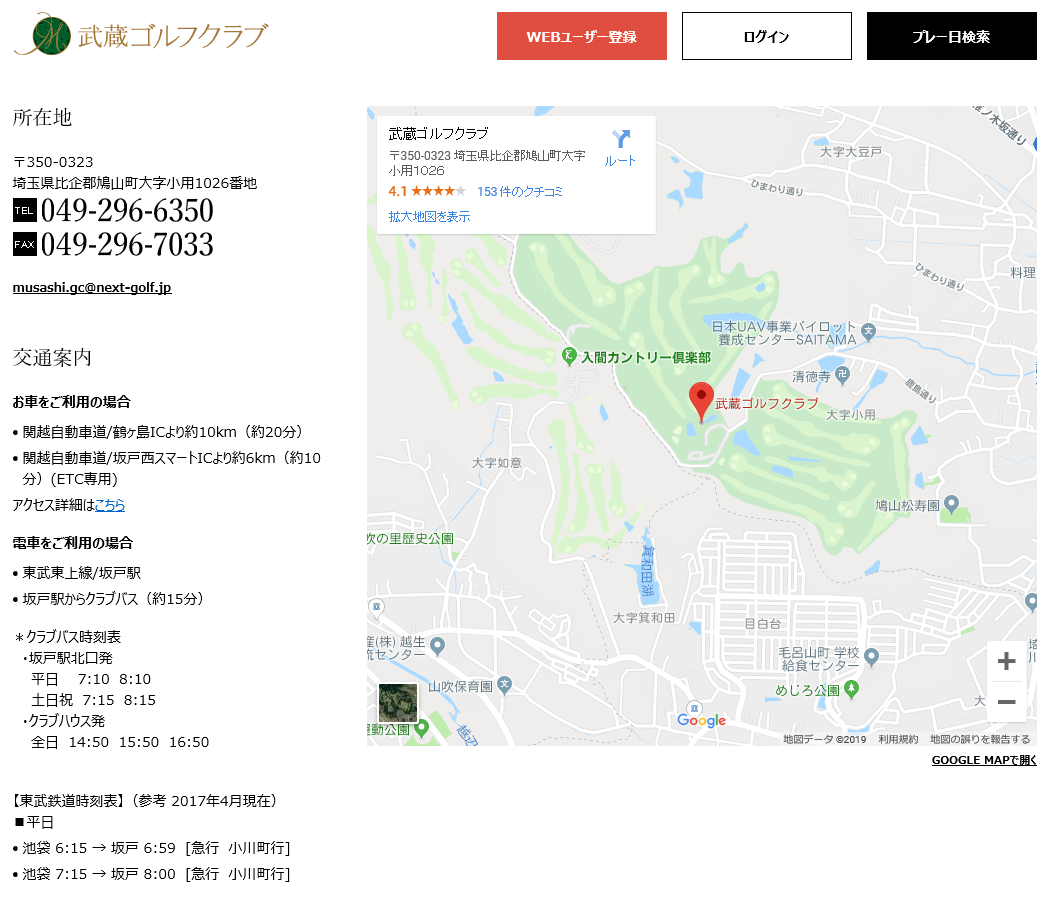Click the red 武蔵ゴルフクラブ map pin
This screenshot has height=909, width=1050.
pyautogui.click(x=701, y=402)
